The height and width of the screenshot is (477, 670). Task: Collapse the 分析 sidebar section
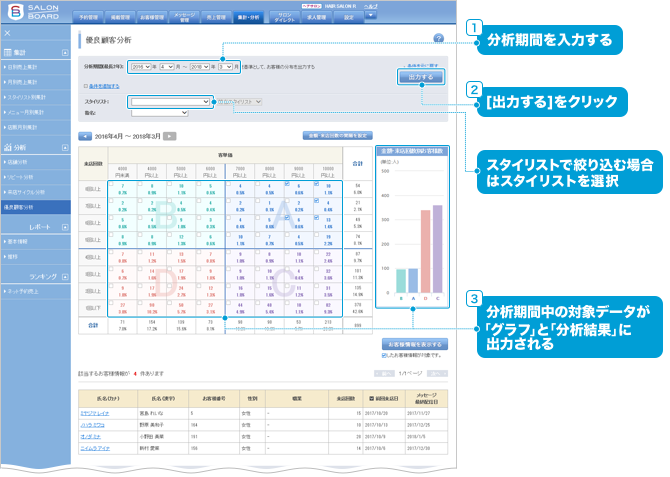[x=65, y=147]
